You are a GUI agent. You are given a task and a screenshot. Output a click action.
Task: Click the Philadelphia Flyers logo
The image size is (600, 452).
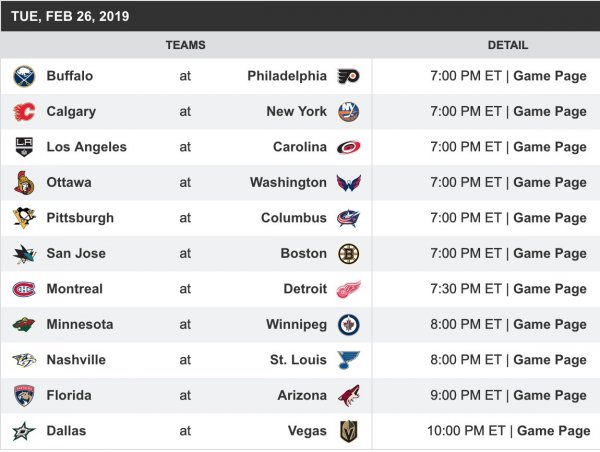coord(348,76)
